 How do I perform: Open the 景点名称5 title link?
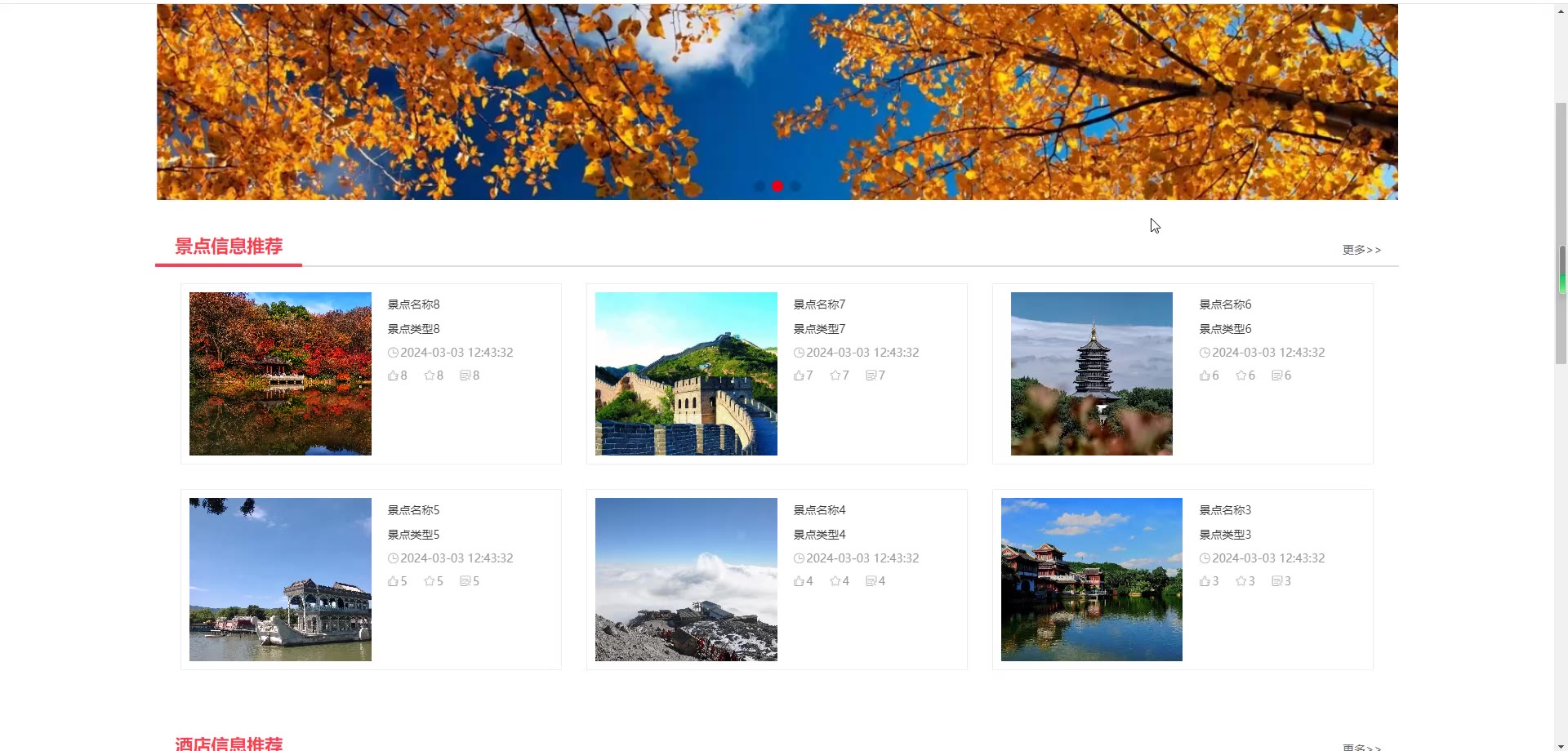pyautogui.click(x=413, y=510)
